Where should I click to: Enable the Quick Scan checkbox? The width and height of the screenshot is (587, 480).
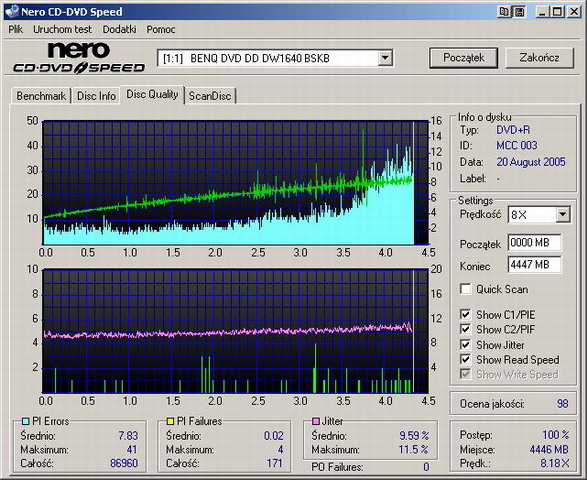coord(465,289)
